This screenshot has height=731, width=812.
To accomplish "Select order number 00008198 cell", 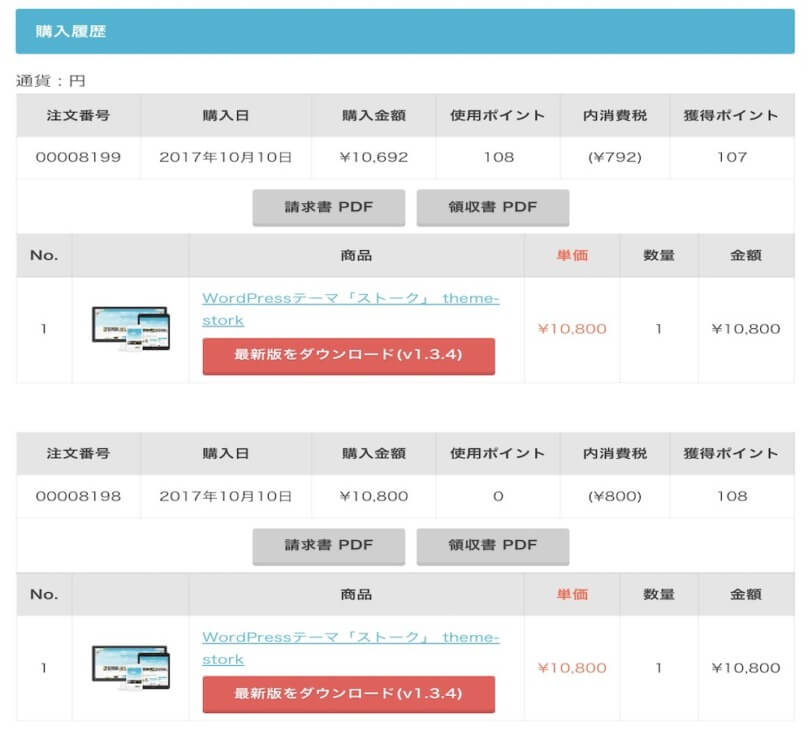I will pos(78,496).
